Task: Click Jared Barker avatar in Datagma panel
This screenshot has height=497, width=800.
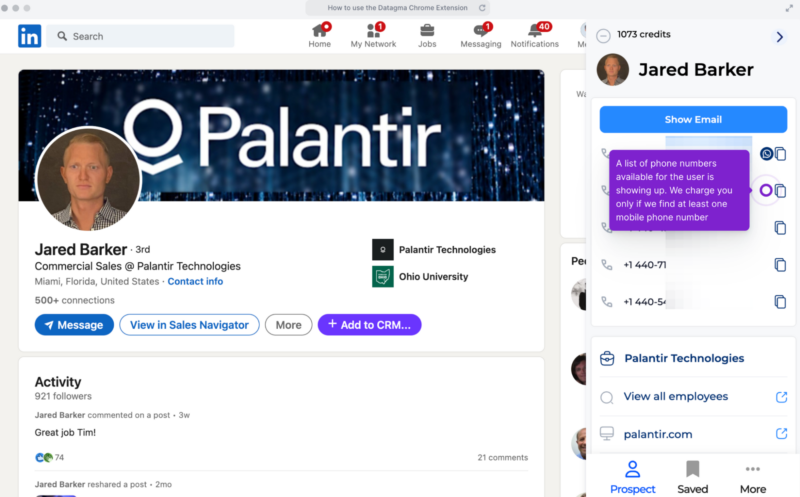Action: (612, 69)
